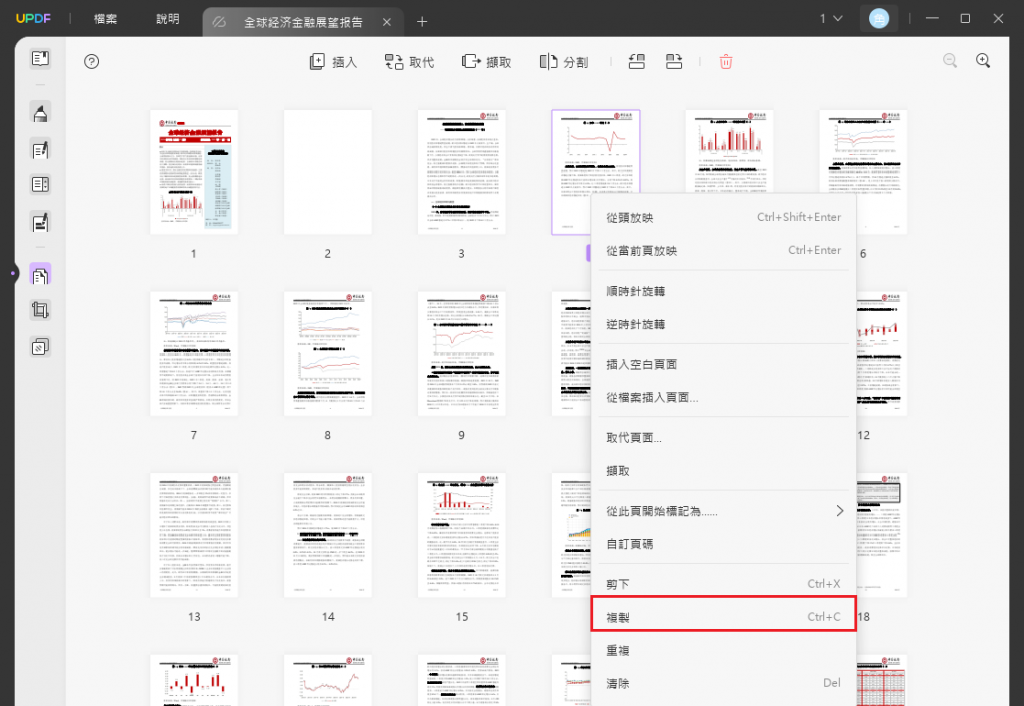
Task: Choose 從檔案插入頁面... in context menu
Action: coord(723,397)
